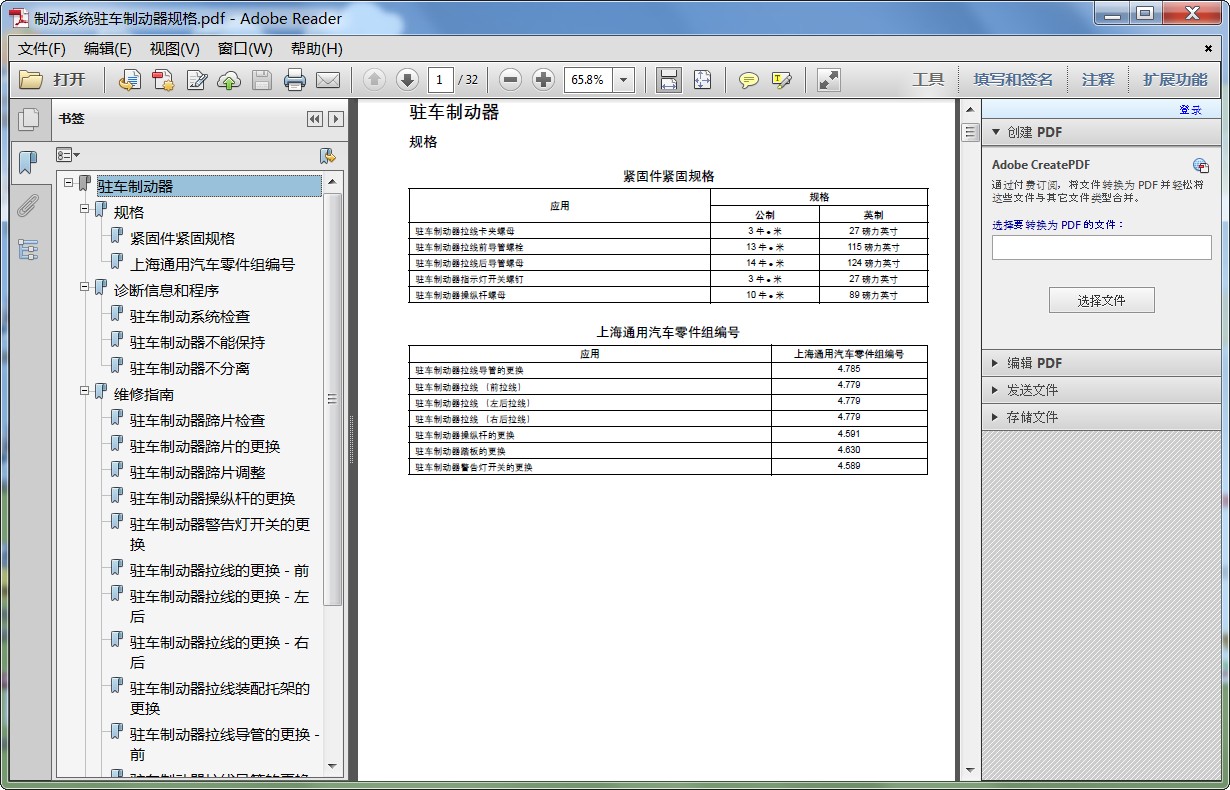Click the Open file folder icon
The width and height of the screenshot is (1230, 790).
click(31, 80)
